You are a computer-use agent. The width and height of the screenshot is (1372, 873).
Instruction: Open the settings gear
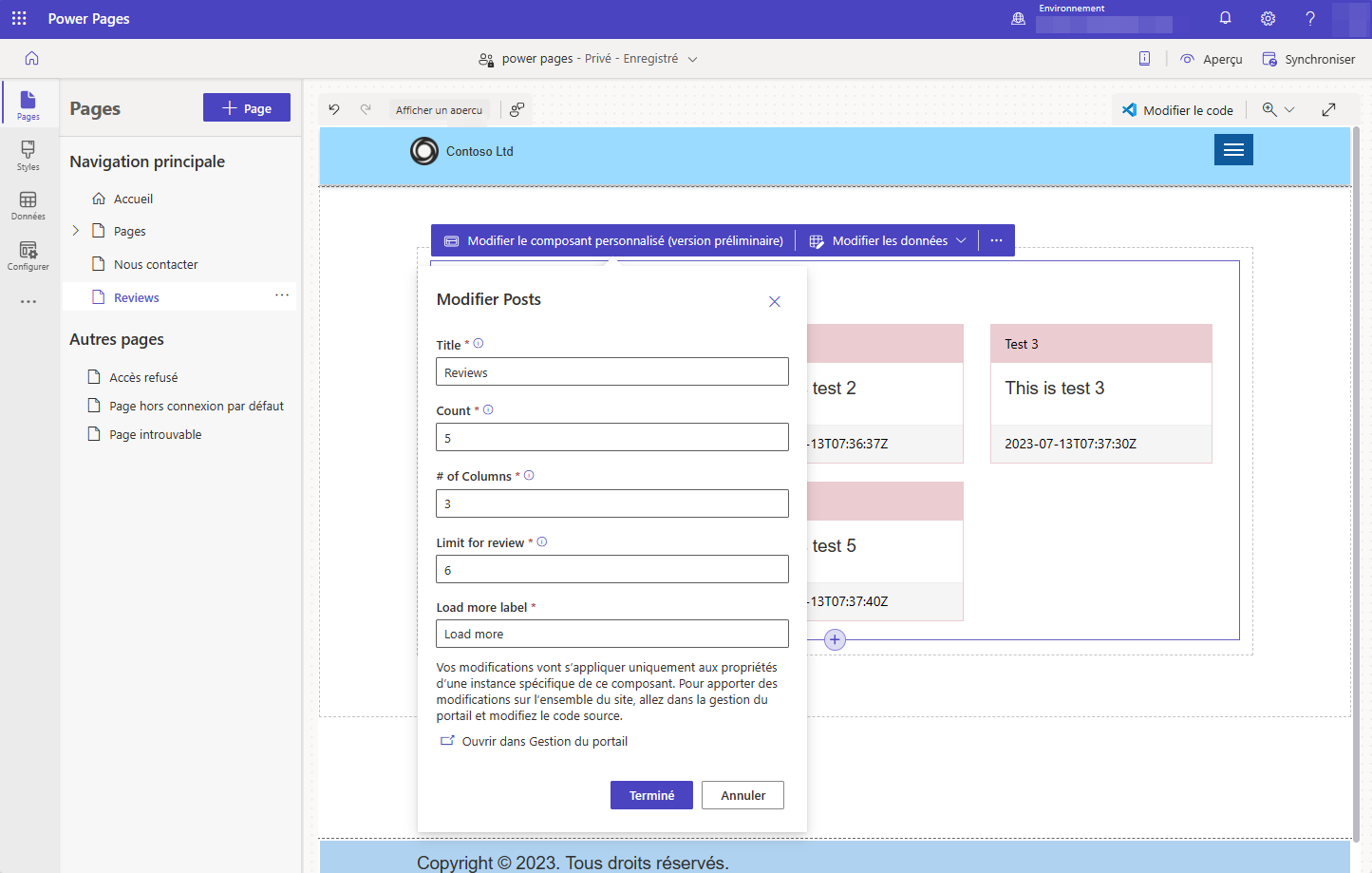pyautogui.click(x=1268, y=18)
